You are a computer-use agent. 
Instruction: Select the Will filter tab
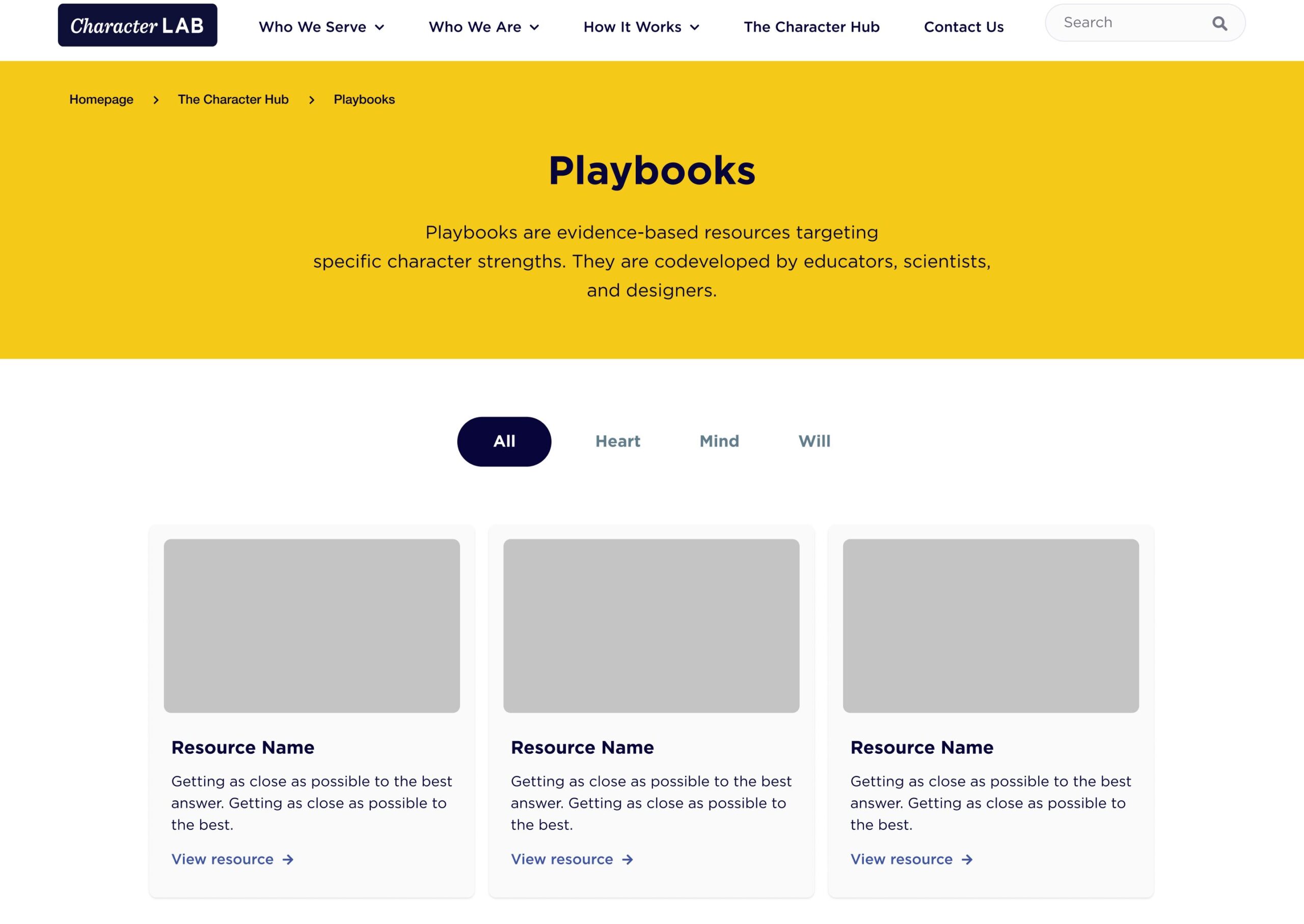click(814, 442)
